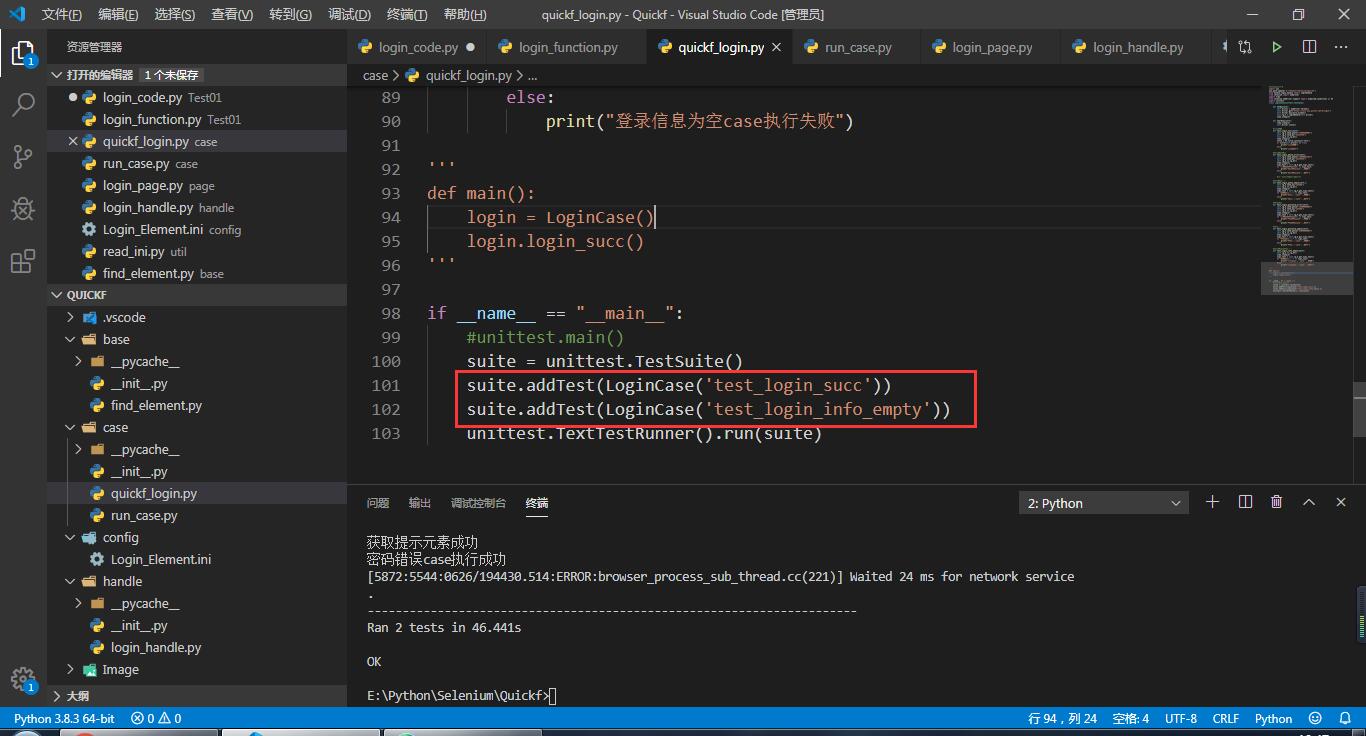Switch to login_code.py editor tab

pyautogui.click(x=418, y=47)
